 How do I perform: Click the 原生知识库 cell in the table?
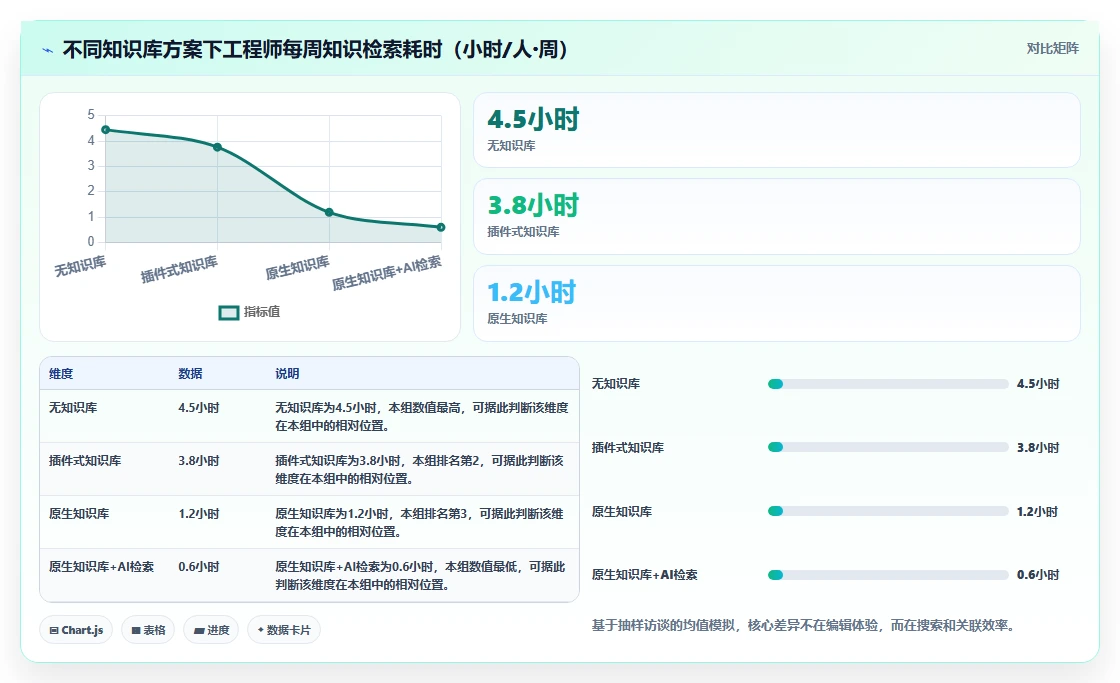[79, 514]
